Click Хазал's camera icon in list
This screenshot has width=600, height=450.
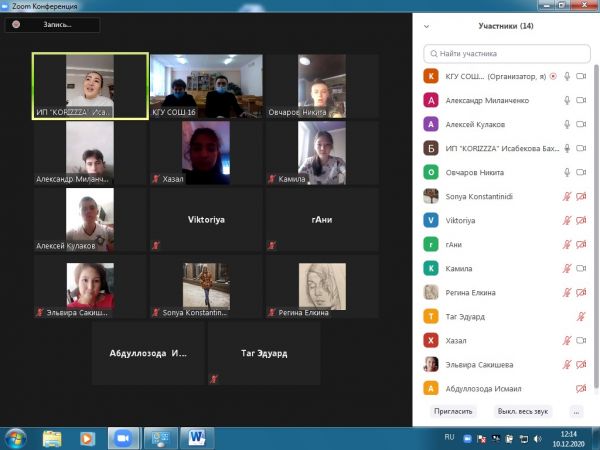click(581, 340)
